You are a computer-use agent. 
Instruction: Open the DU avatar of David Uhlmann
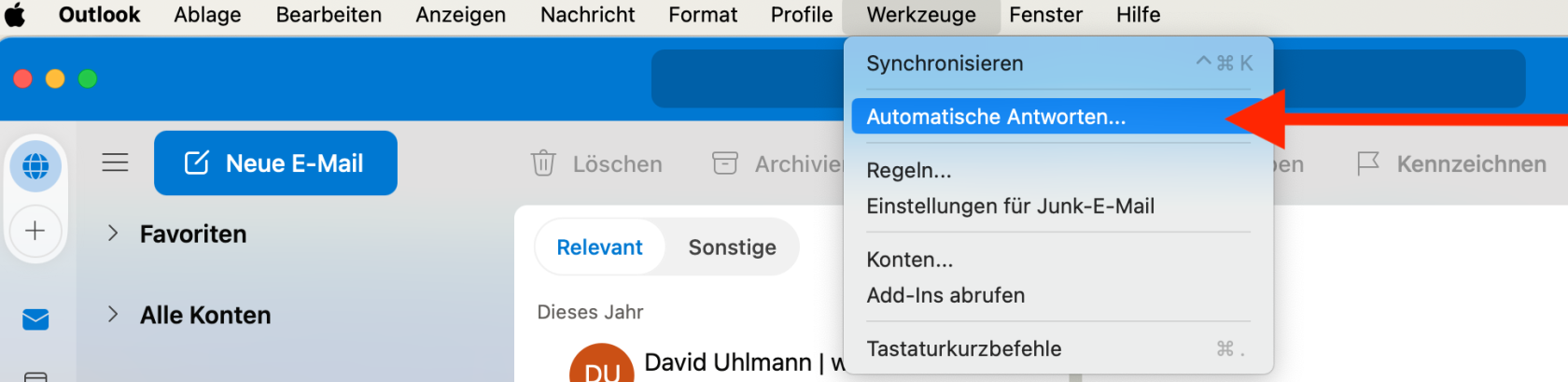[x=601, y=367]
